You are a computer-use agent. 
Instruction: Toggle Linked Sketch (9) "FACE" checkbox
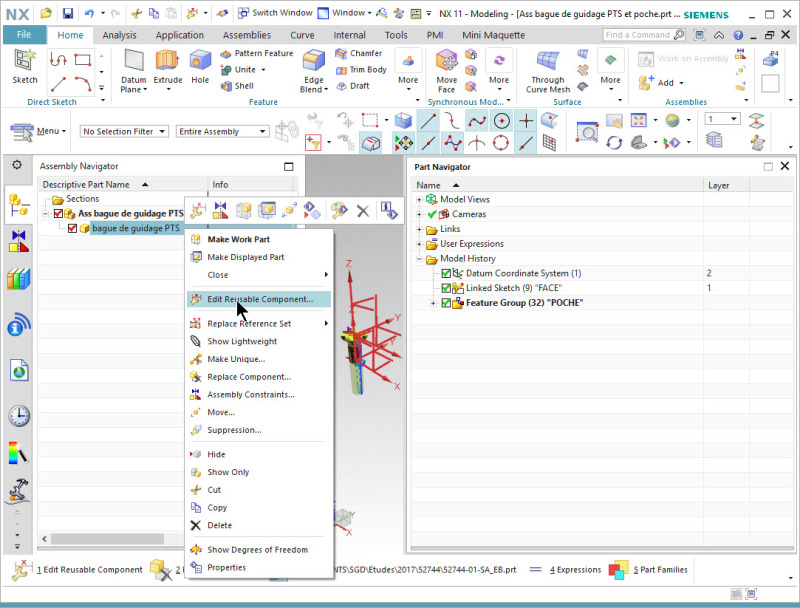tap(446, 288)
